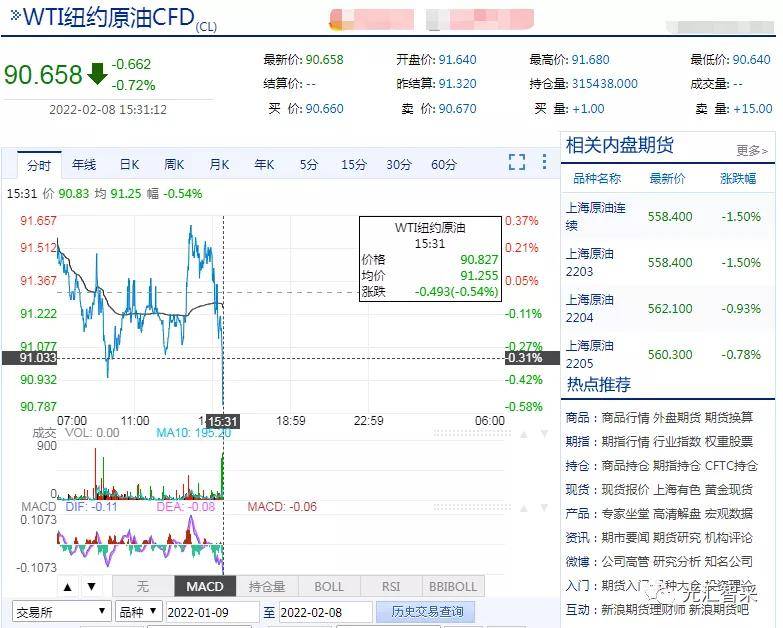Screen dimensions: 783x628
Task: Click the 91.033 crosshair price label
Action: coord(30,358)
